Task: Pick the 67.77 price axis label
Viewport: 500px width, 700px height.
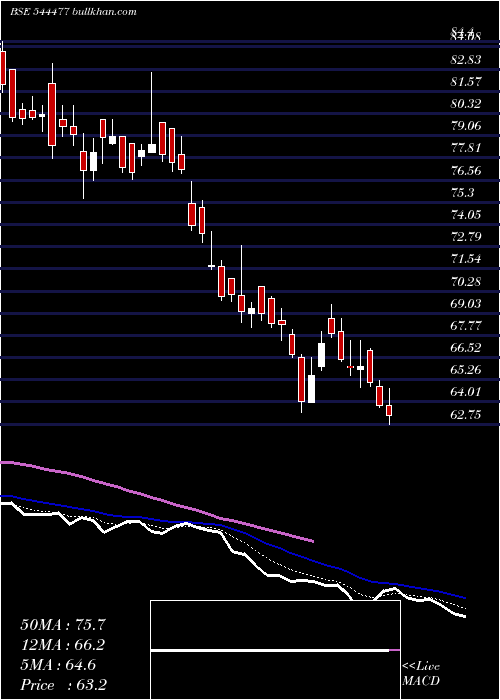Action: pyautogui.click(x=466, y=326)
